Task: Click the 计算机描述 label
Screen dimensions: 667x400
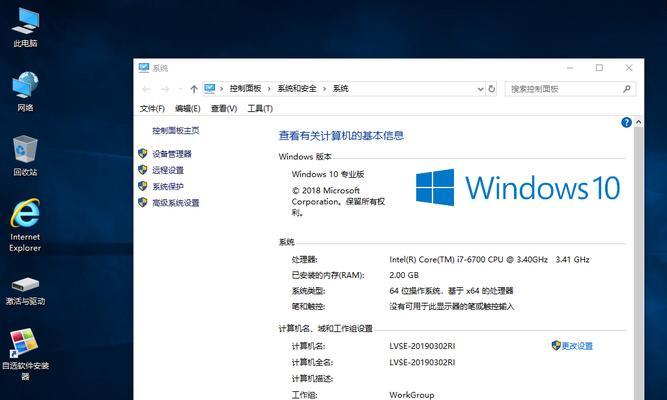Action: [312, 379]
